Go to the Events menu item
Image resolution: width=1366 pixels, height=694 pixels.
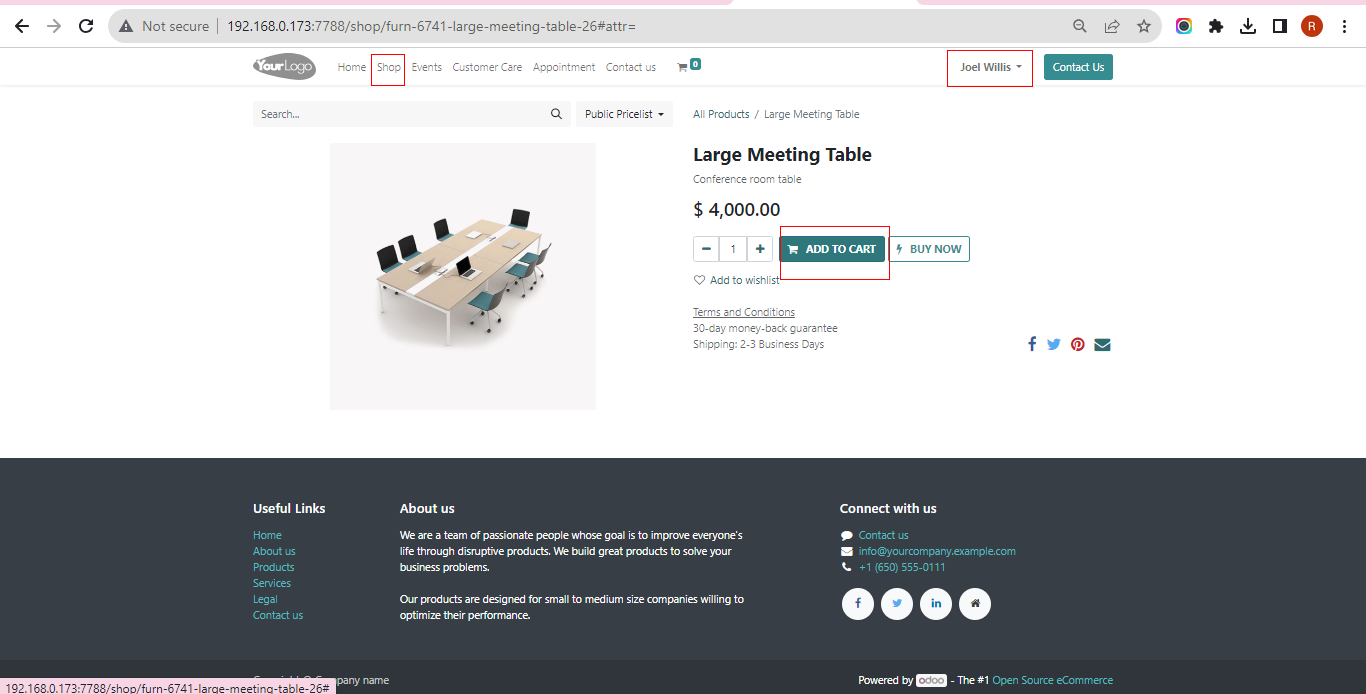pyautogui.click(x=426, y=67)
